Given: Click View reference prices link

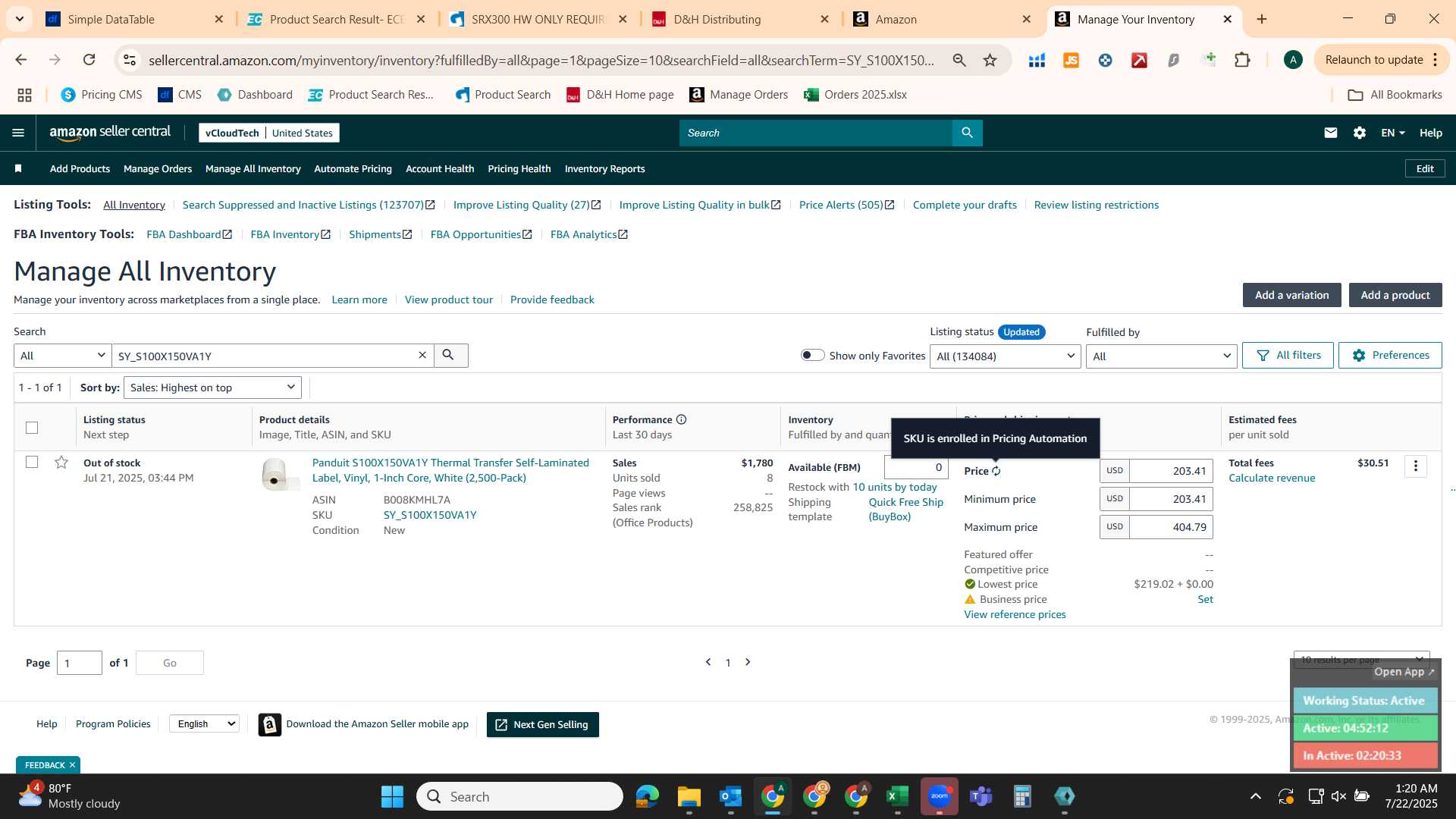Looking at the screenshot, I should coord(1015,614).
